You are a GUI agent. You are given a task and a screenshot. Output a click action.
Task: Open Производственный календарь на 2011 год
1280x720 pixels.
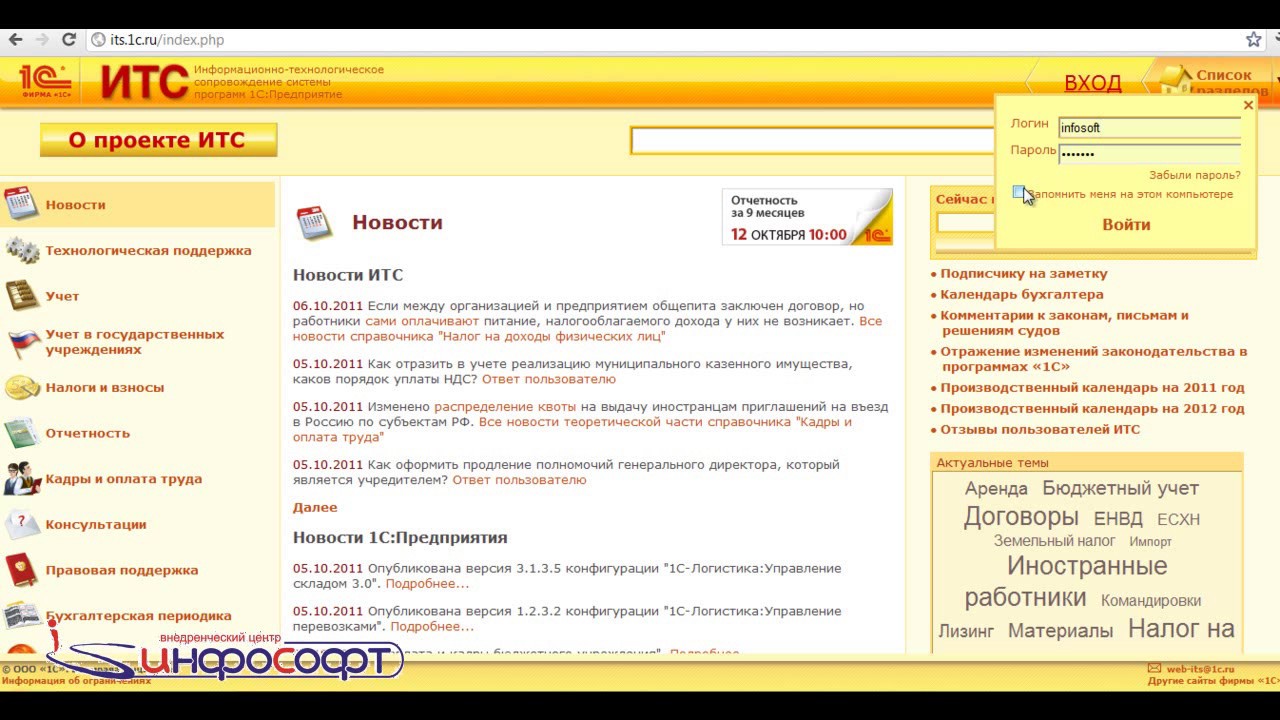tap(1092, 387)
